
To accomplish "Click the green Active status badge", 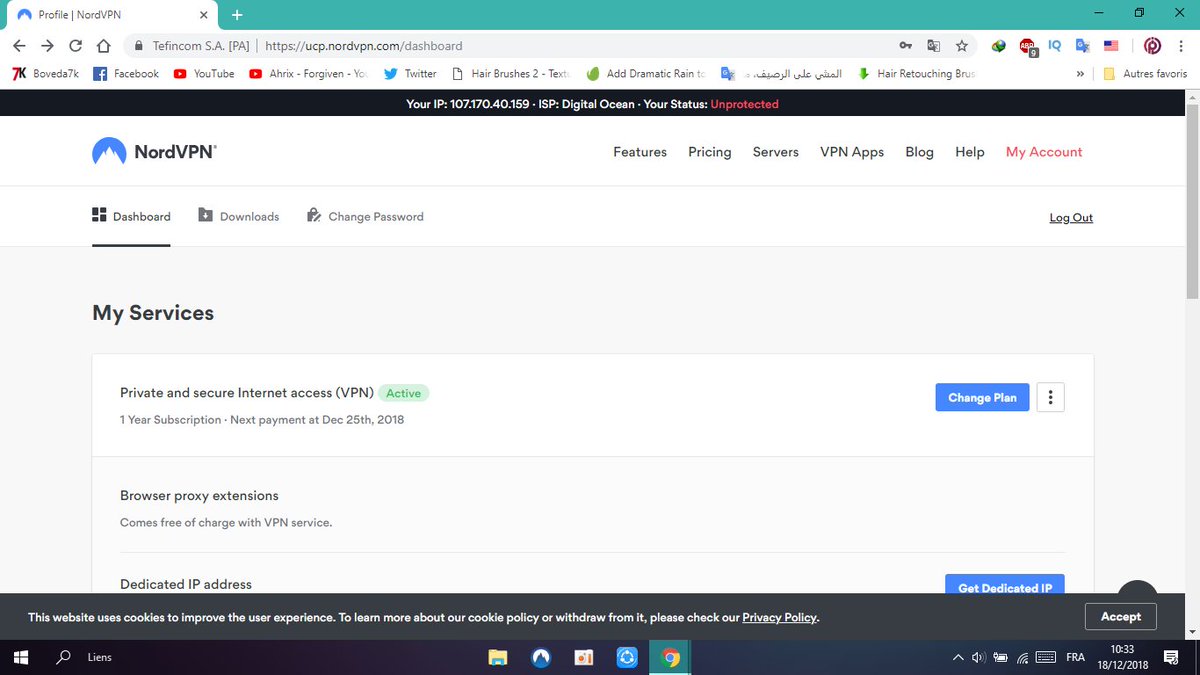I will click(403, 393).
